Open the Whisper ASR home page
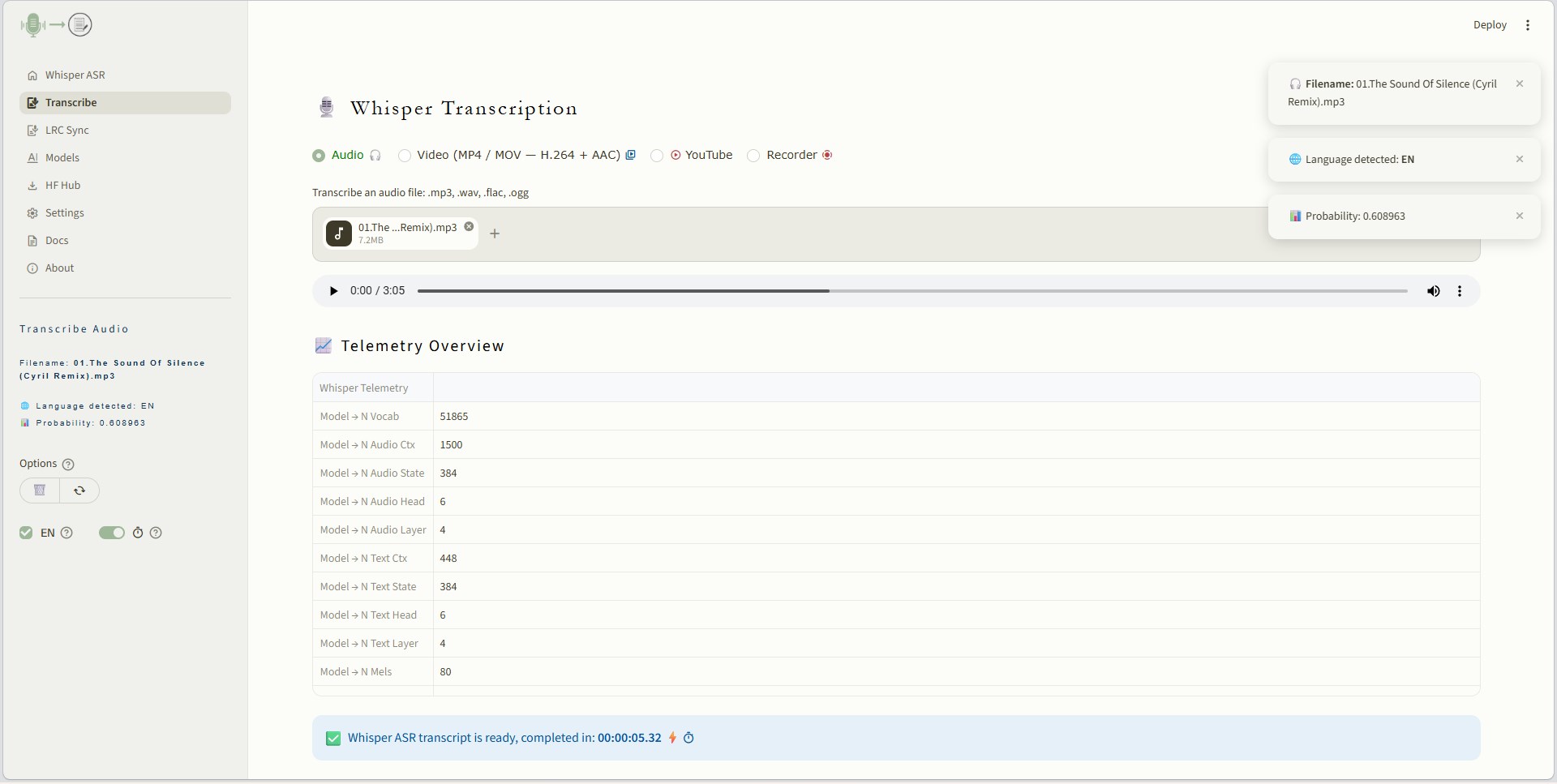1557x784 pixels. [x=125, y=75]
